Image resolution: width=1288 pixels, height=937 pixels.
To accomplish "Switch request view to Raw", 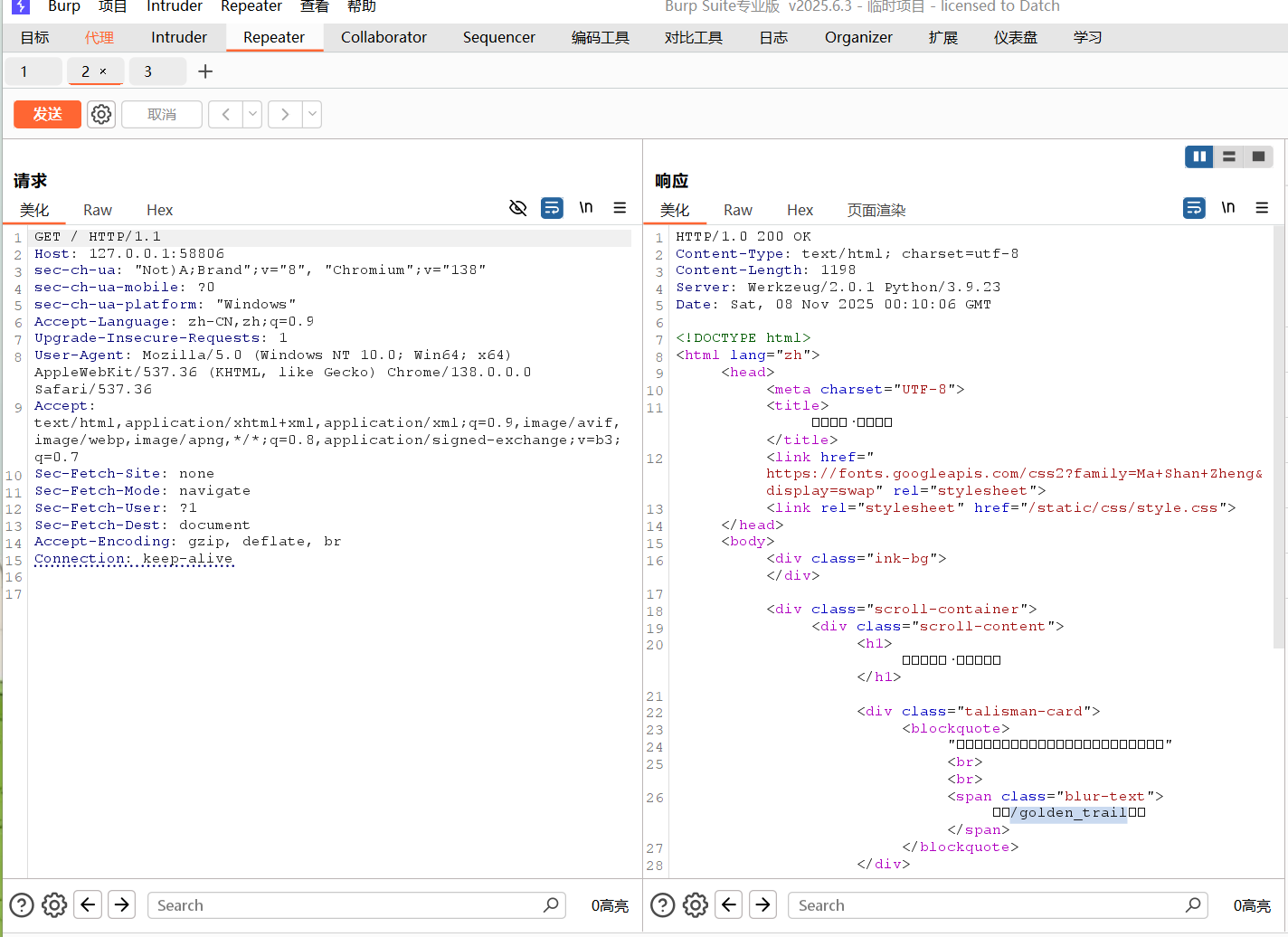I will pos(98,210).
